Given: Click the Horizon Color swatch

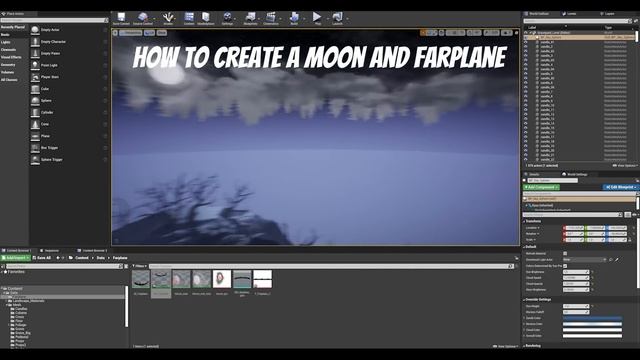Looking at the screenshot, I should coord(592,324).
